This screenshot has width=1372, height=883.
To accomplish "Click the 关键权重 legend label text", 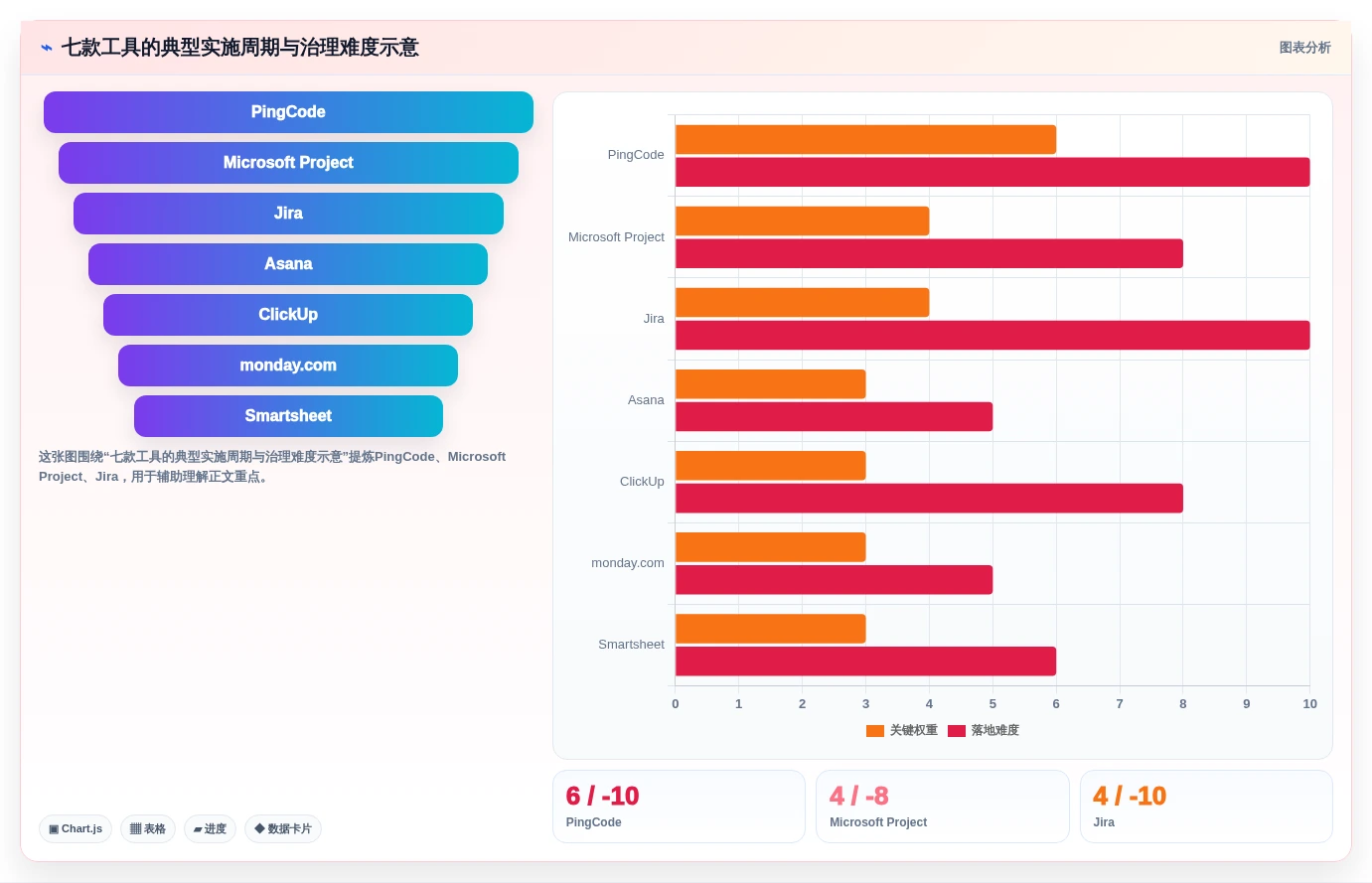I will (x=914, y=731).
